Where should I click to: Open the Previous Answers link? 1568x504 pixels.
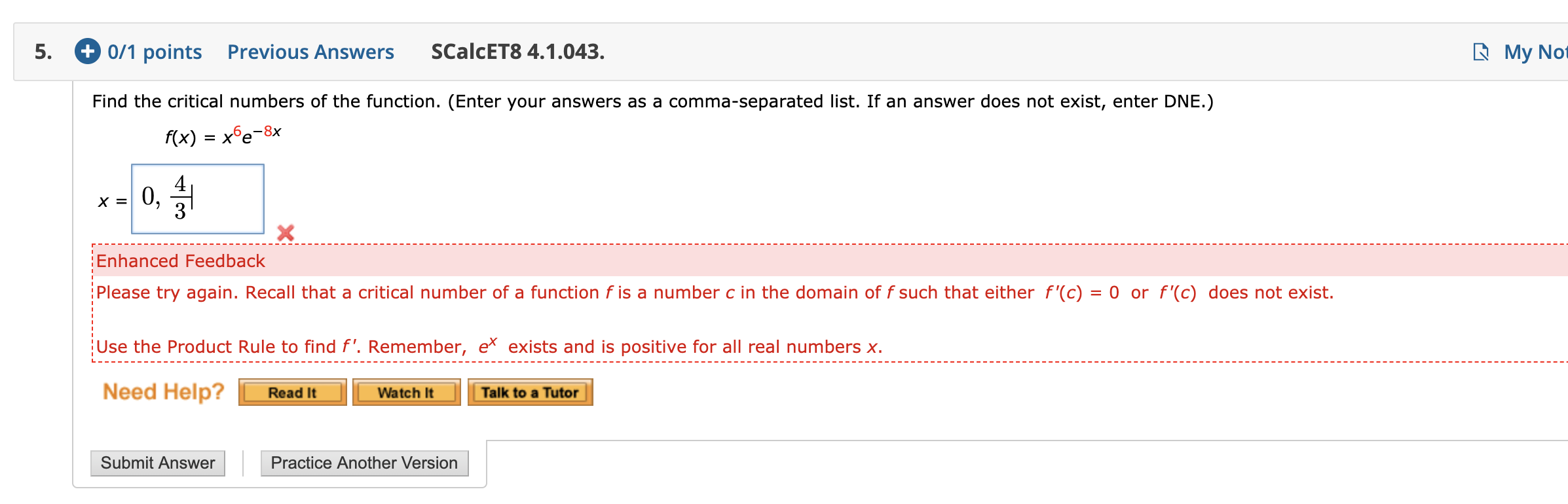coord(310,52)
